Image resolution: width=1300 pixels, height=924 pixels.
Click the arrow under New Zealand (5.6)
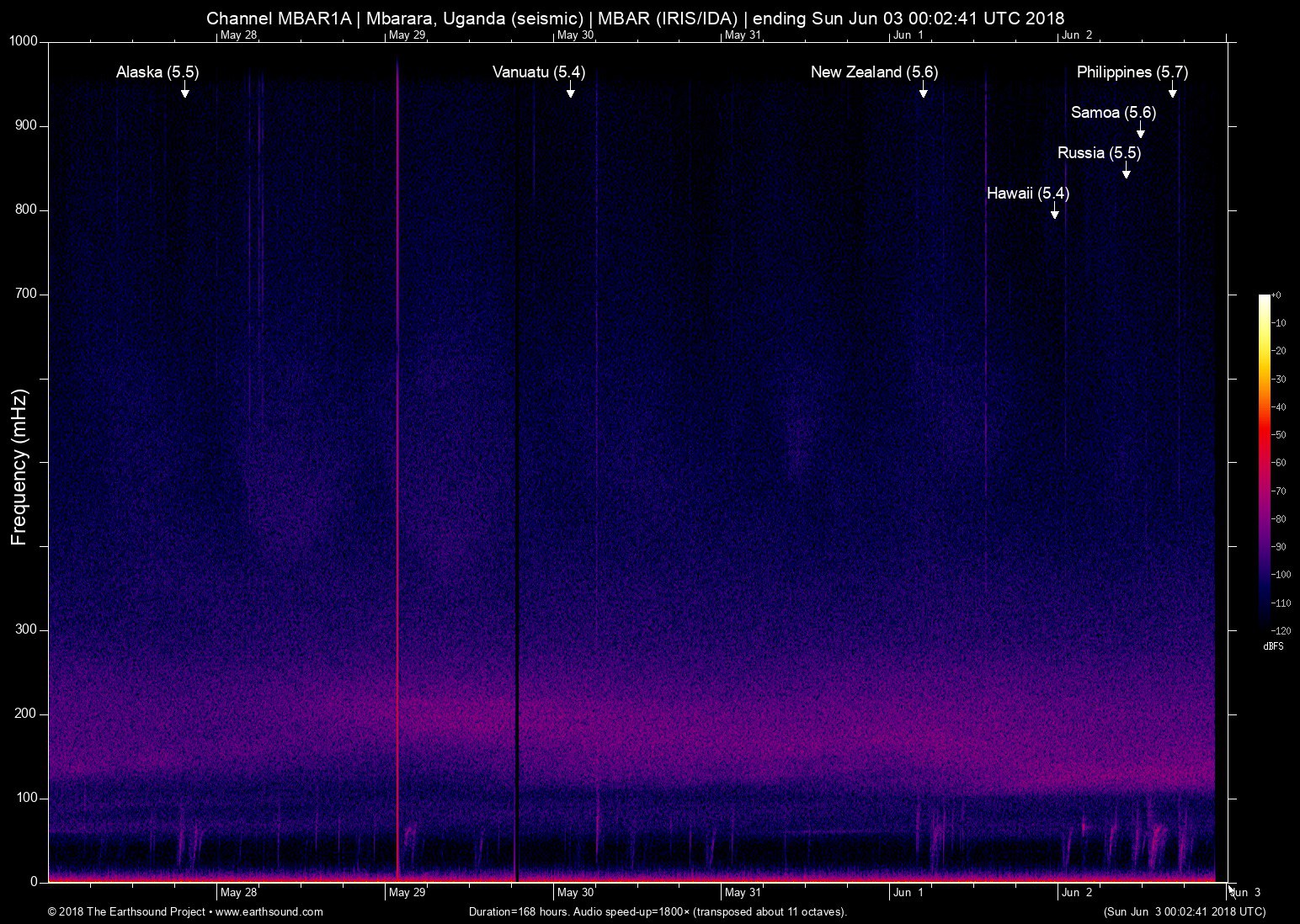[924, 90]
